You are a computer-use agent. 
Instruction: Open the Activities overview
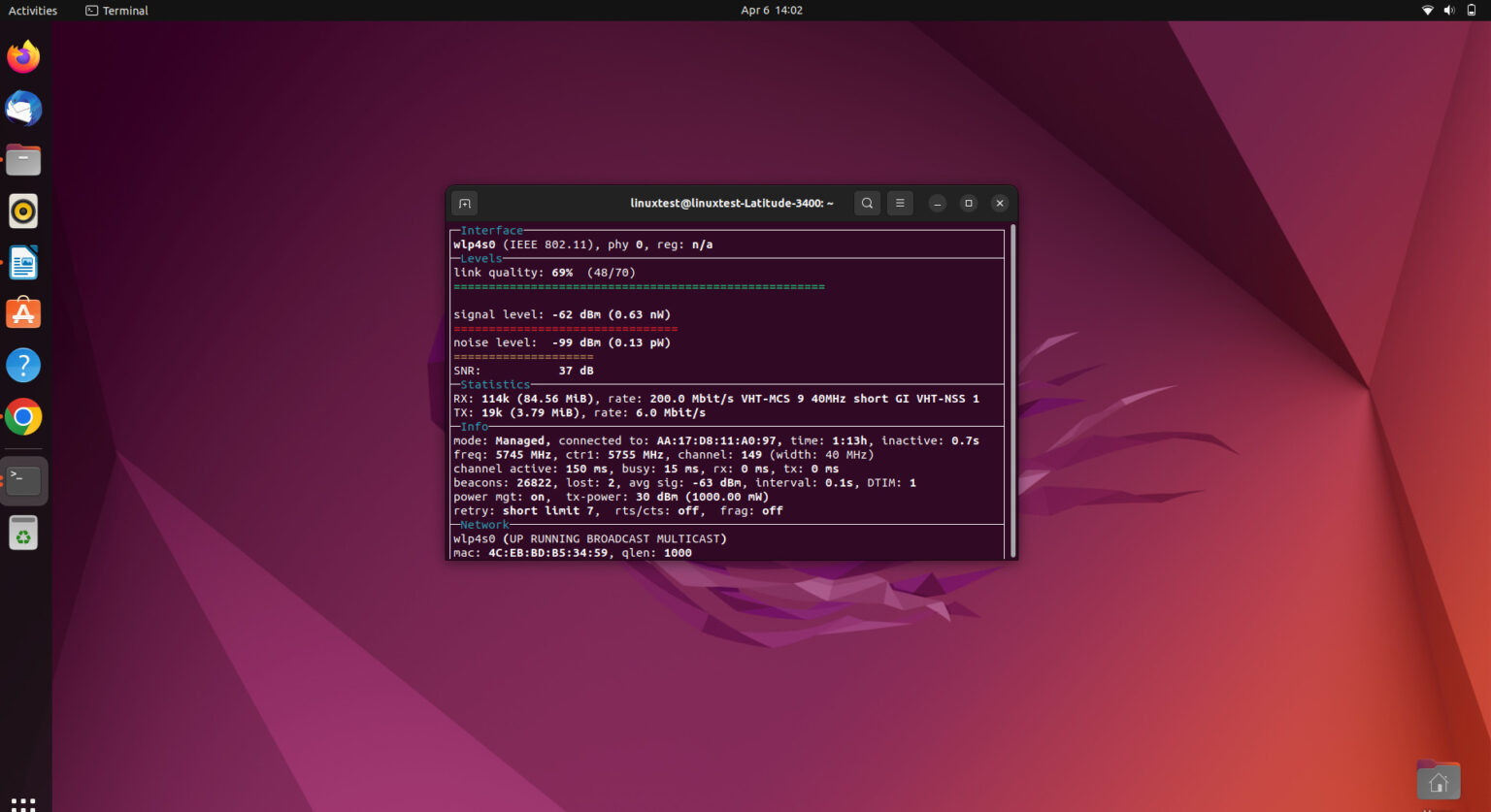click(32, 10)
